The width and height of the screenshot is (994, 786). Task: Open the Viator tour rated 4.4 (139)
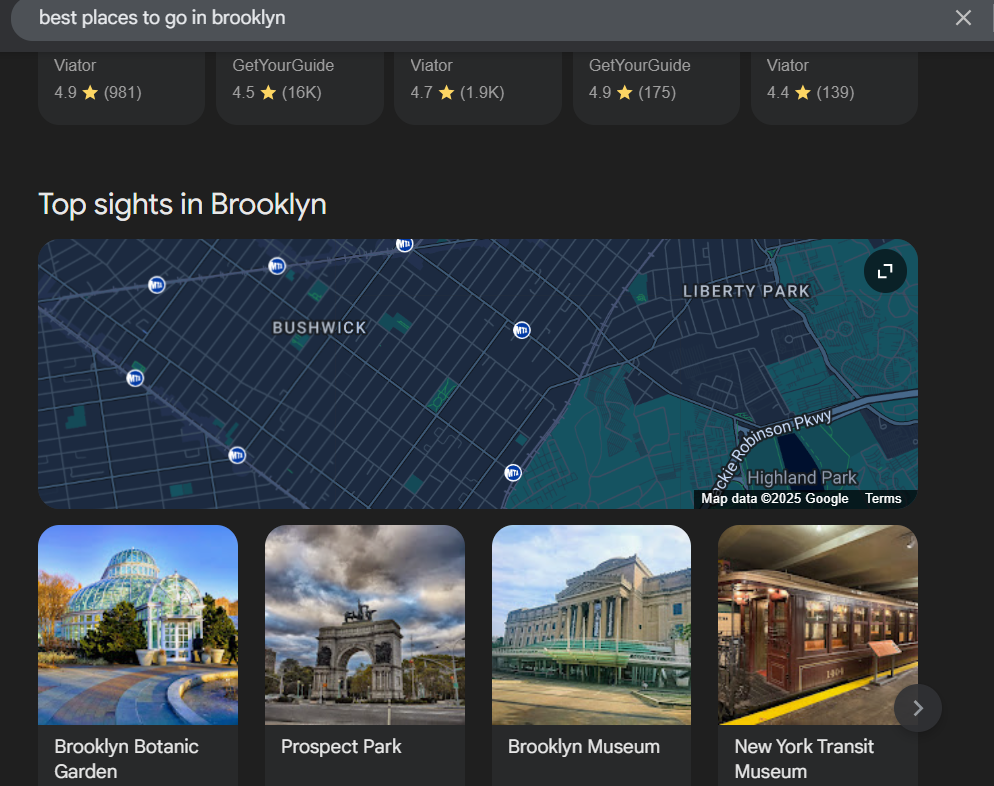pyautogui.click(x=834, y=88)
